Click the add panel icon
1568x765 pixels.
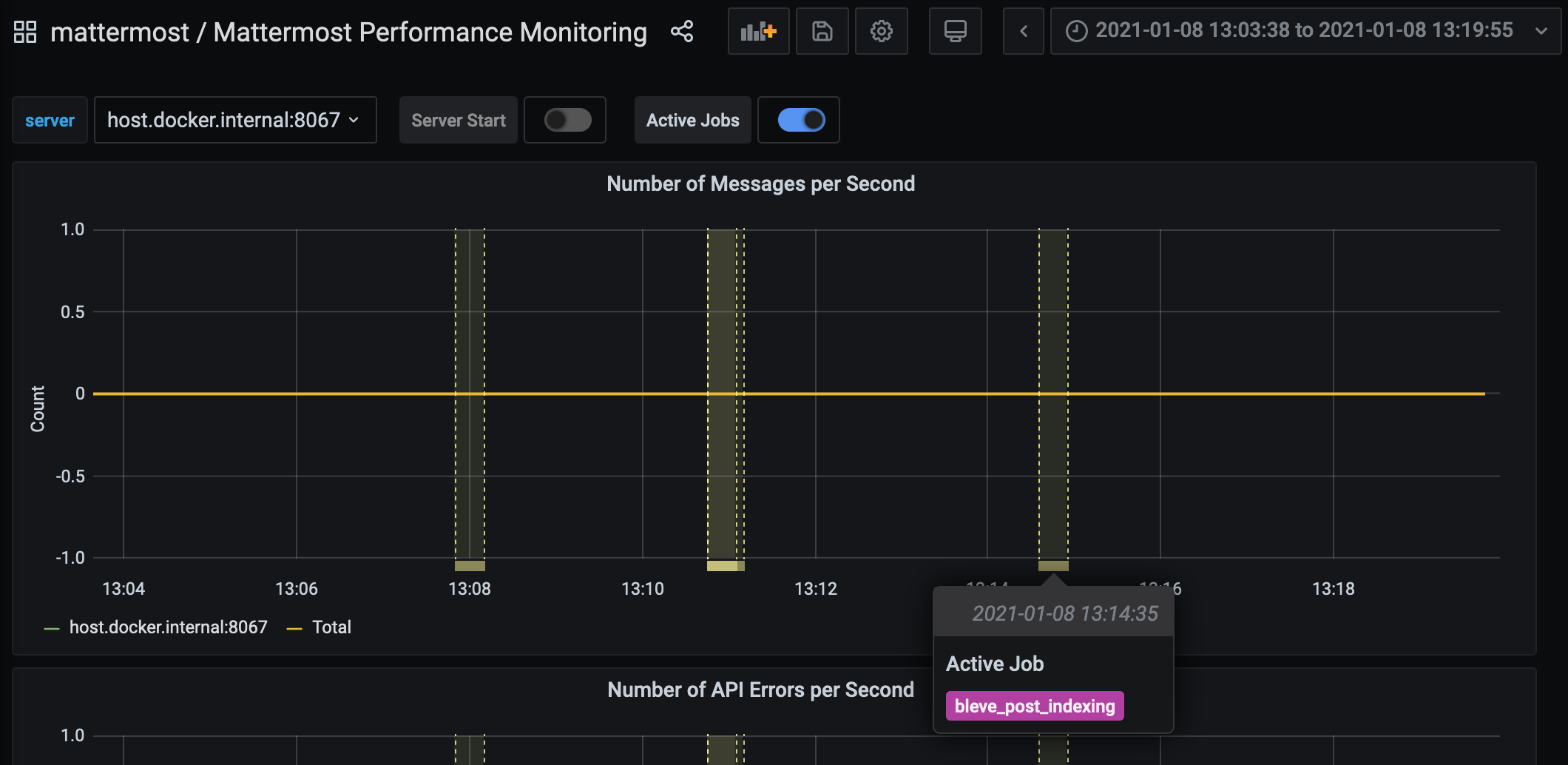pyautogui.click(x=757, y=31)
